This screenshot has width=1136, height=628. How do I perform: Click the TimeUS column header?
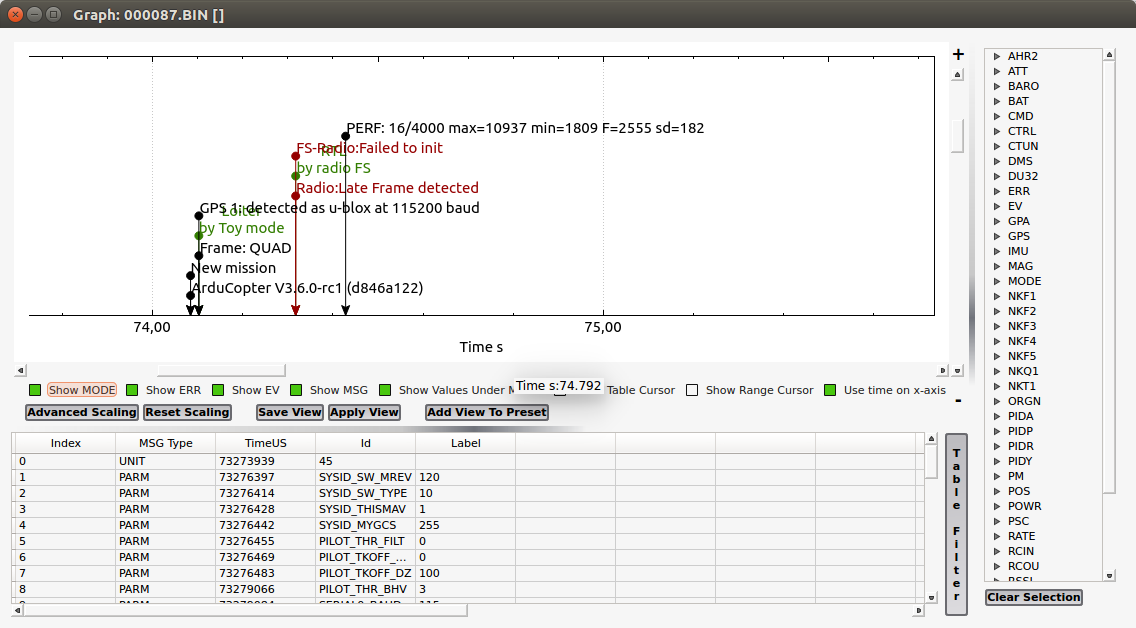(265, 443)
